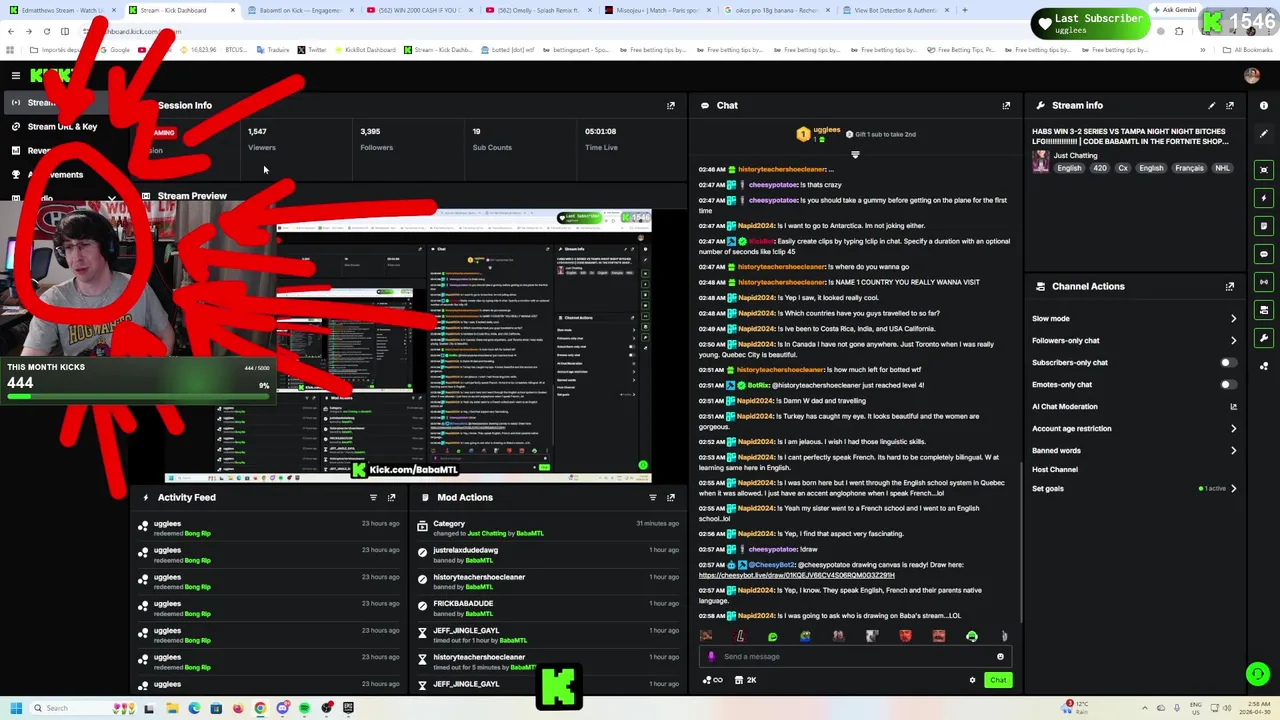This screenshot has width=1280, height=720.
Task: Open AI Chat Moderation external link icon
Action: [x=1233, y=407]
